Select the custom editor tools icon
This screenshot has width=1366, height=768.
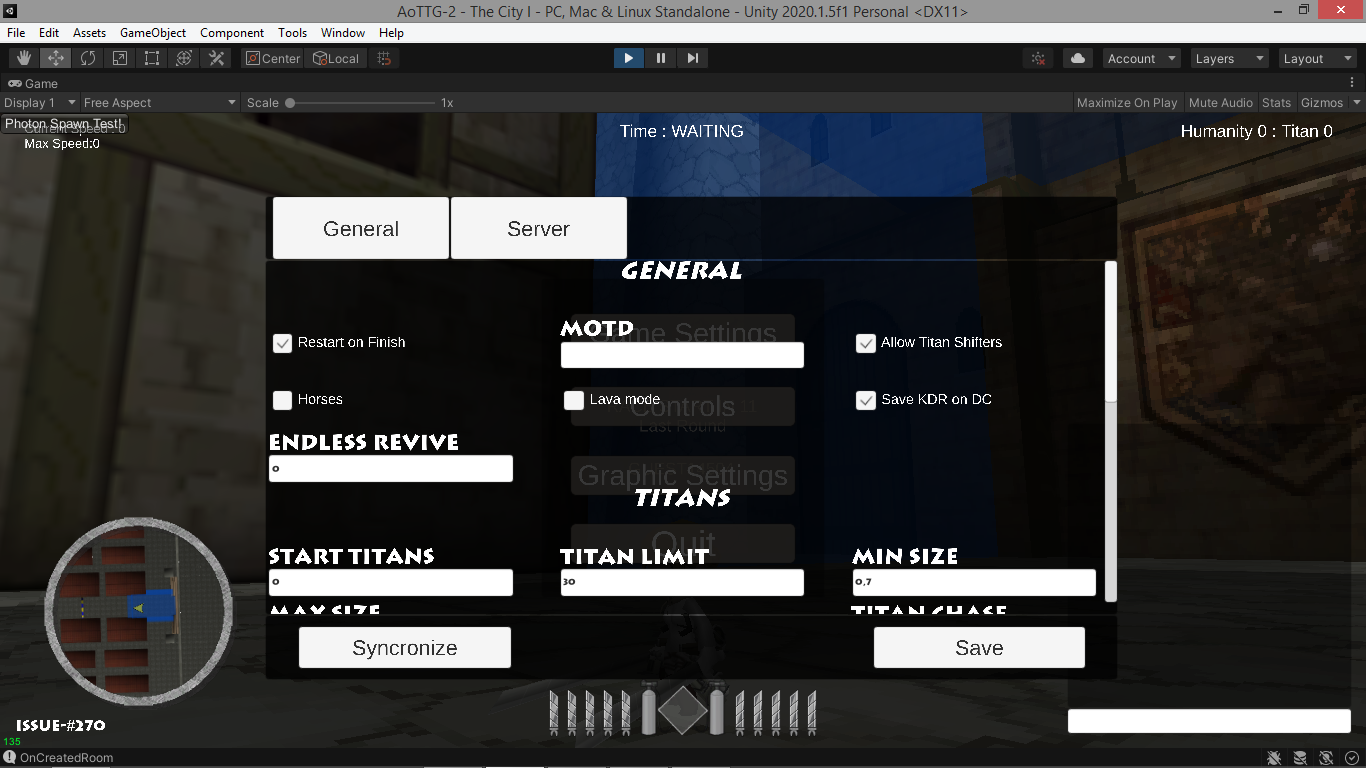click(216, 58)
